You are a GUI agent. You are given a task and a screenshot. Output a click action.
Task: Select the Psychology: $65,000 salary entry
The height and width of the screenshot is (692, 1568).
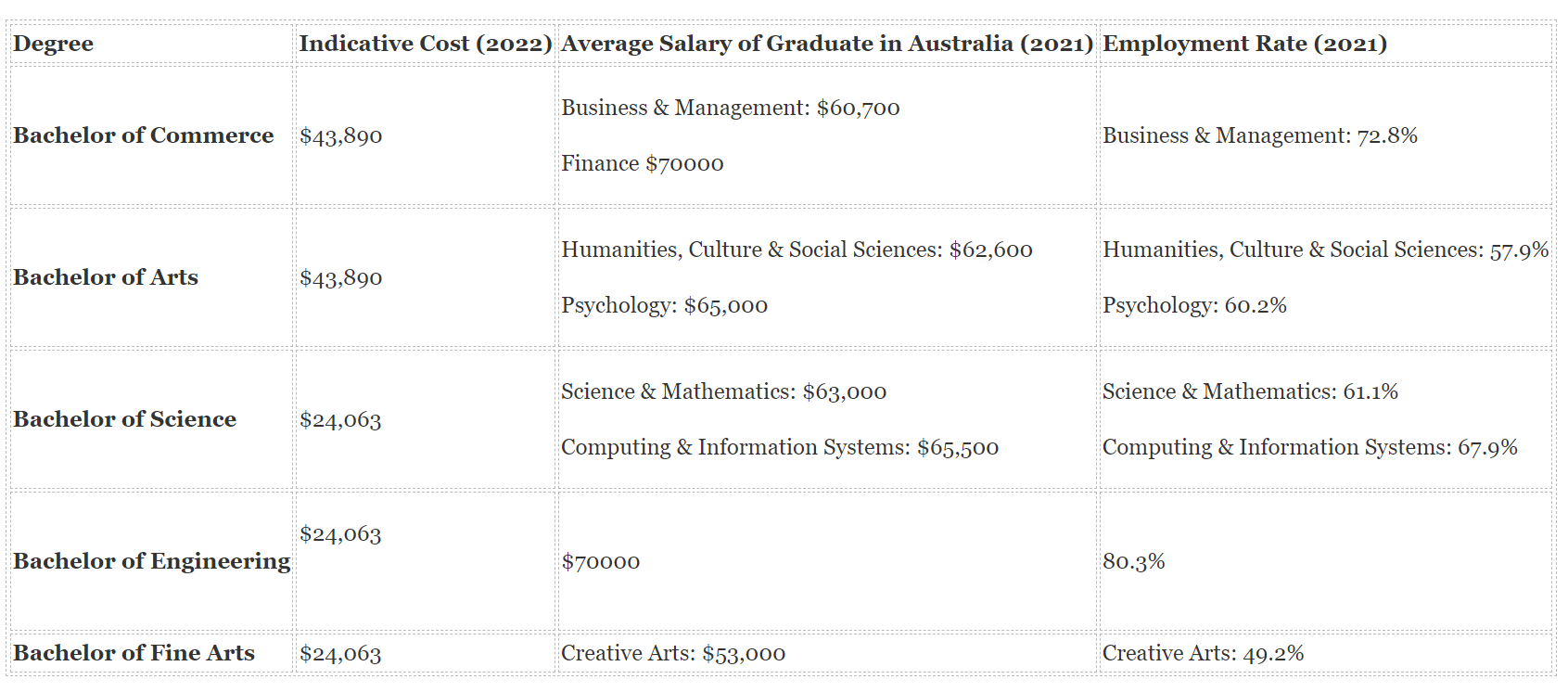665,305
